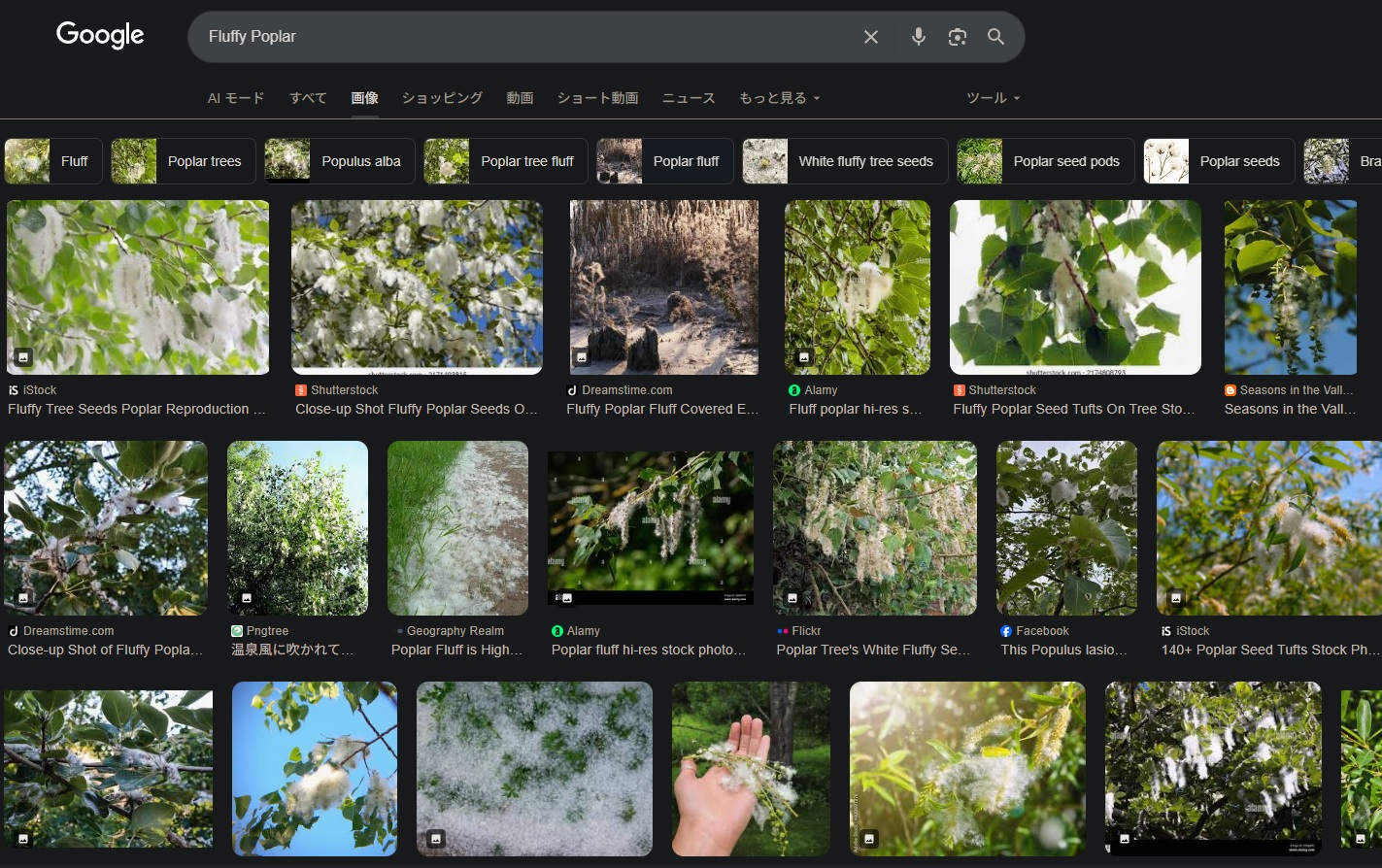Click the Alamy favicon under Fluff poplar result
The width and height of the screenshot is (1382, 868).
coord(794,390)
